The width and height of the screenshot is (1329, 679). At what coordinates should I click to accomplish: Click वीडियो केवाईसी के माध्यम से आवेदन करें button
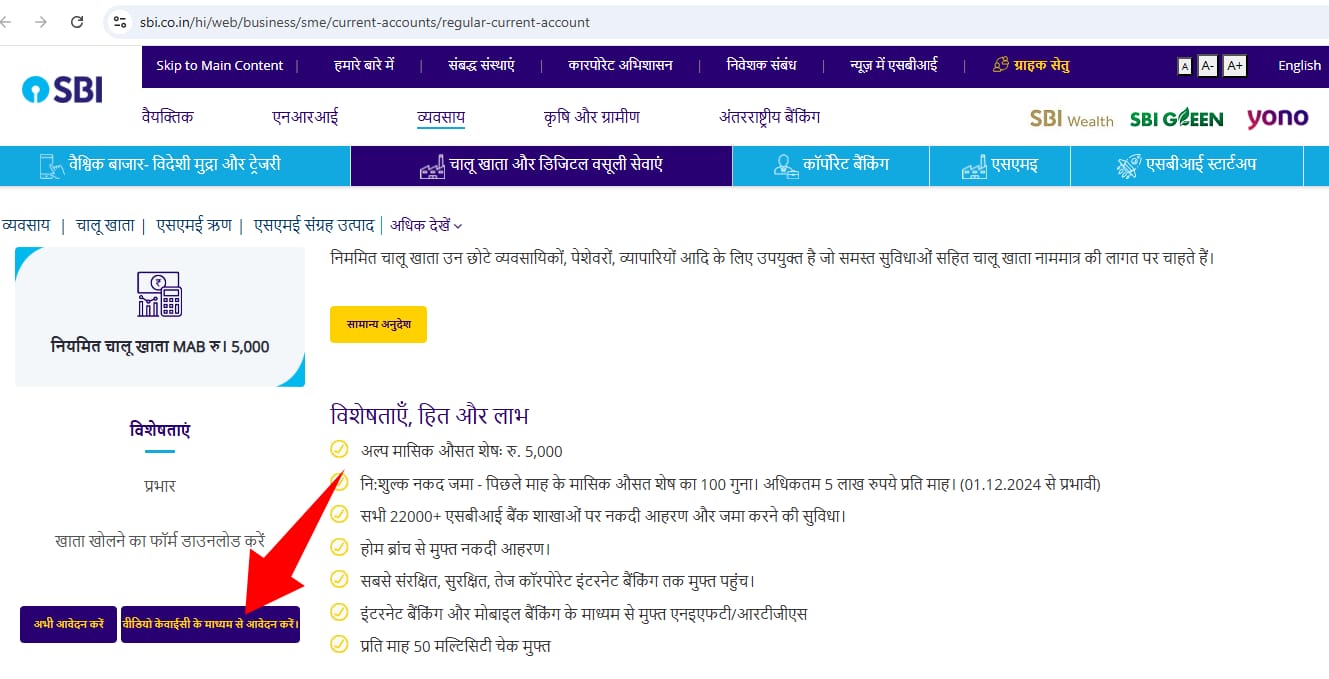click(x=210, y=624)
